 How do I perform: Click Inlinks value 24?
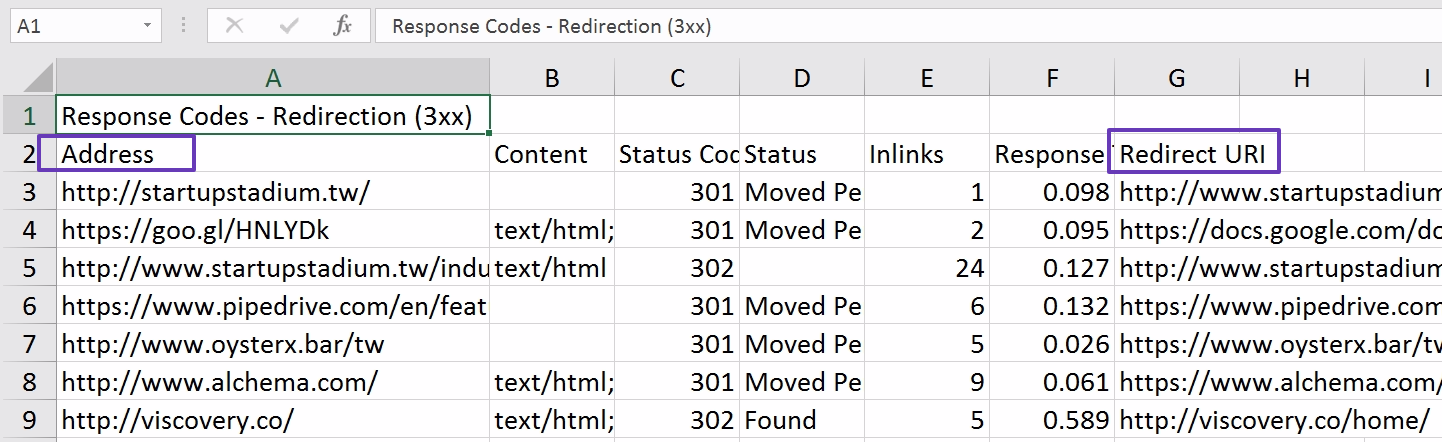tap(927, 267)
